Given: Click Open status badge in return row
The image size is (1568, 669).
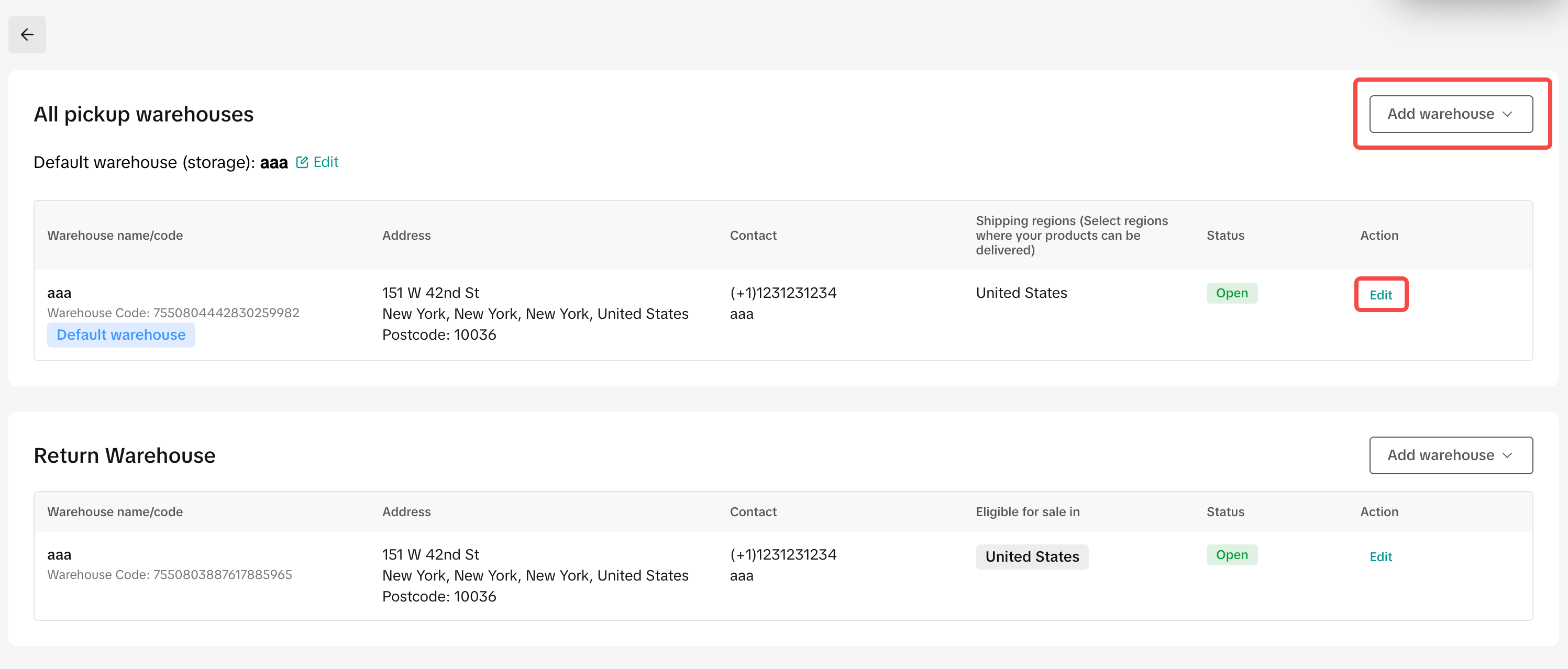Looking at the screenshot, I should pyautogui.click(x=1231, y=555).
